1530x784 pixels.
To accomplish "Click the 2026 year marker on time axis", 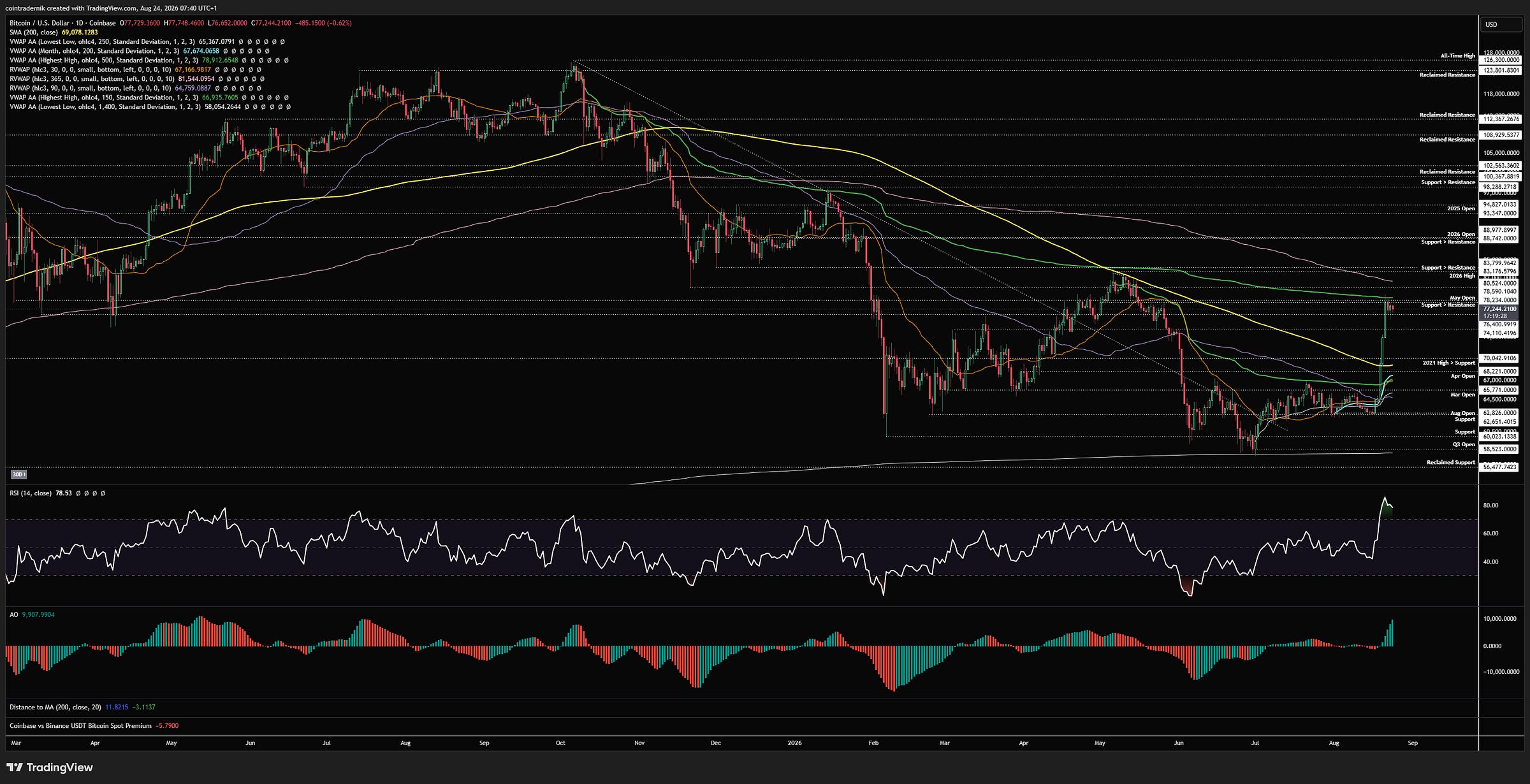I will coord(794,743).
